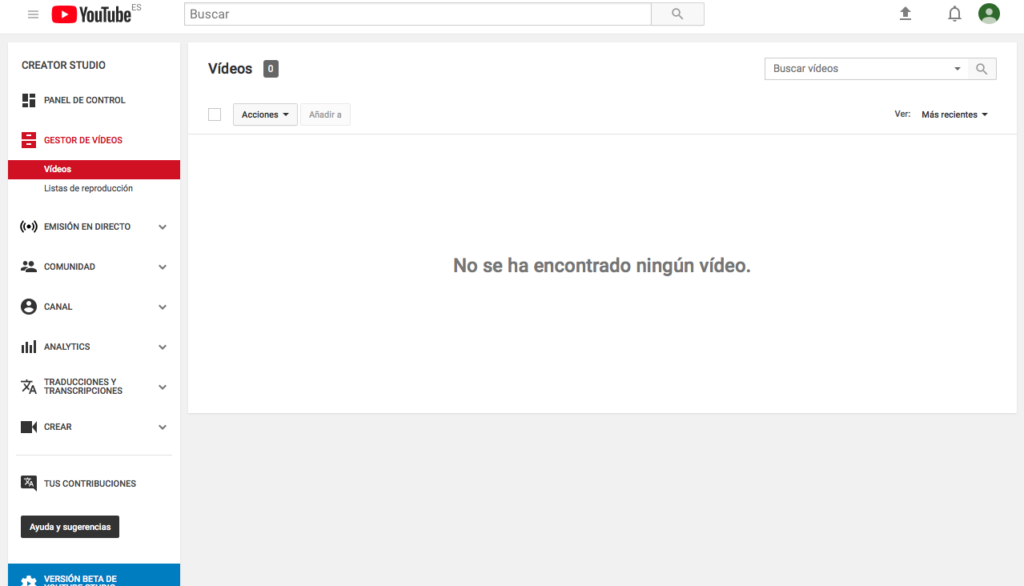Open the Comunidad section icon
This screenshot has width=1024, height=586.
pyautogui.click(x=27, y=266)
